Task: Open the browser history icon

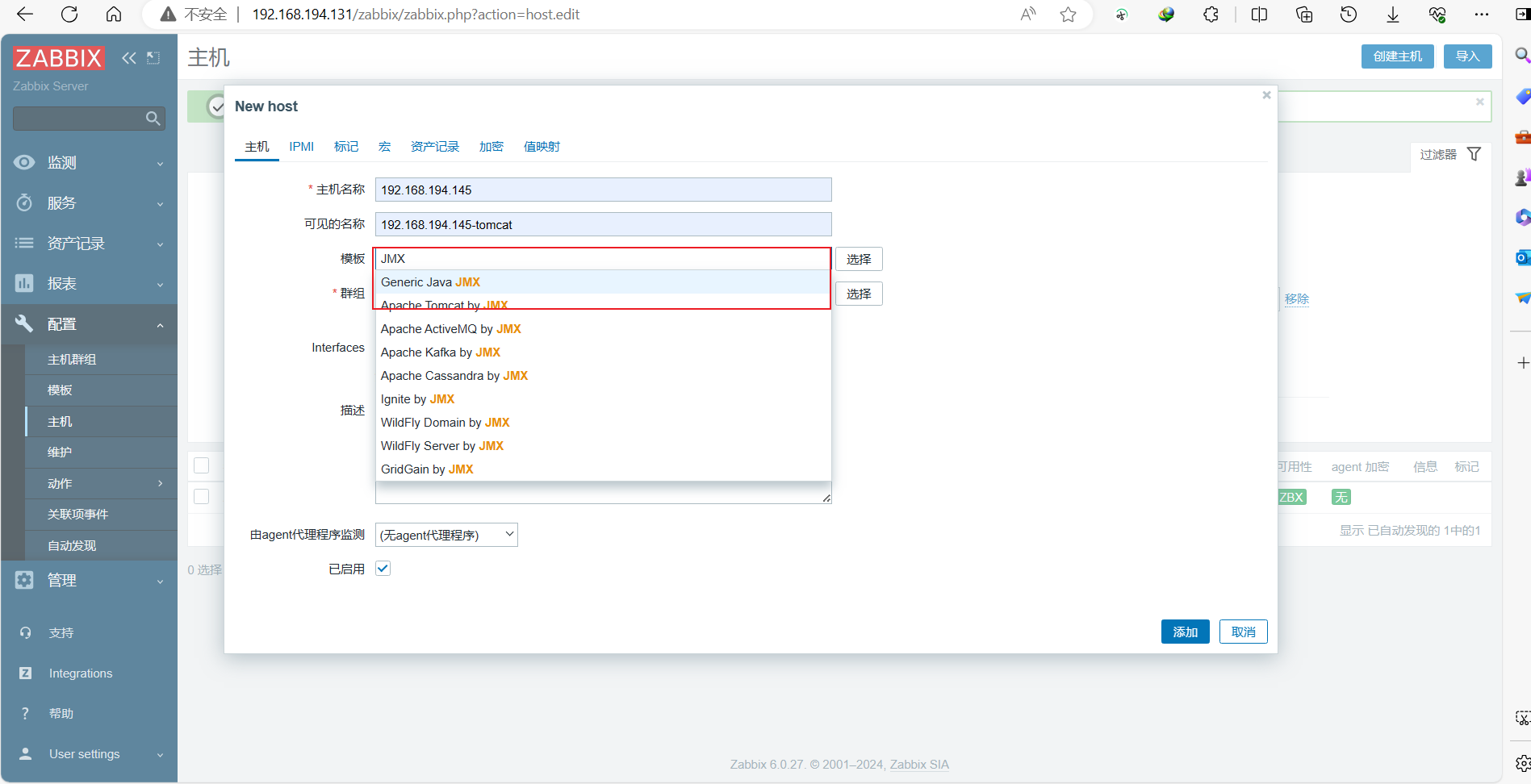Action: [x=1348, y=15]
